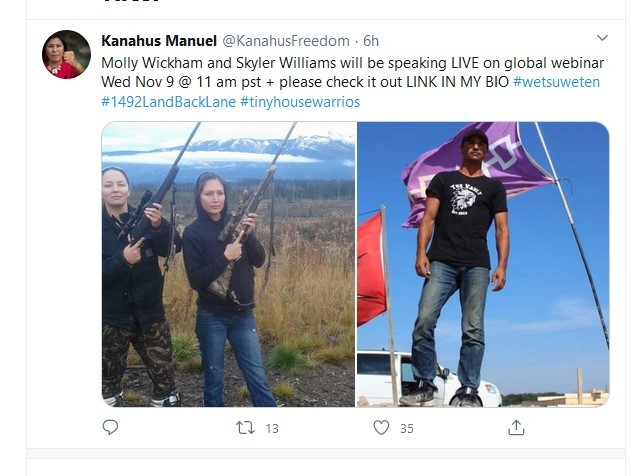Follow the #wetsuweten hashtag link
Viewport: 637px width, 476px height.
click(x=556, y=82)
